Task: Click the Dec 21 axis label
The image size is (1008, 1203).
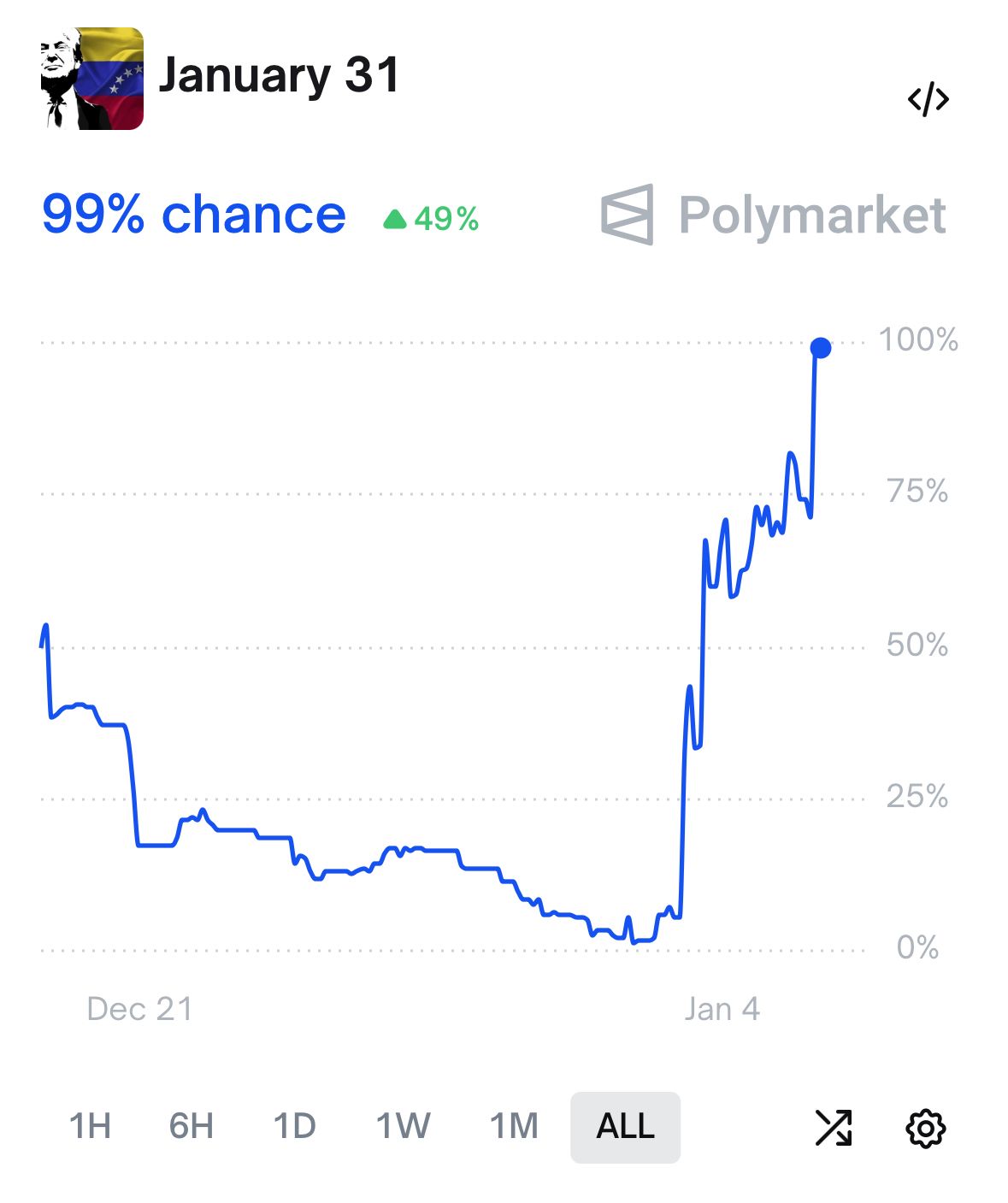Action: (x=140, y=1009)
